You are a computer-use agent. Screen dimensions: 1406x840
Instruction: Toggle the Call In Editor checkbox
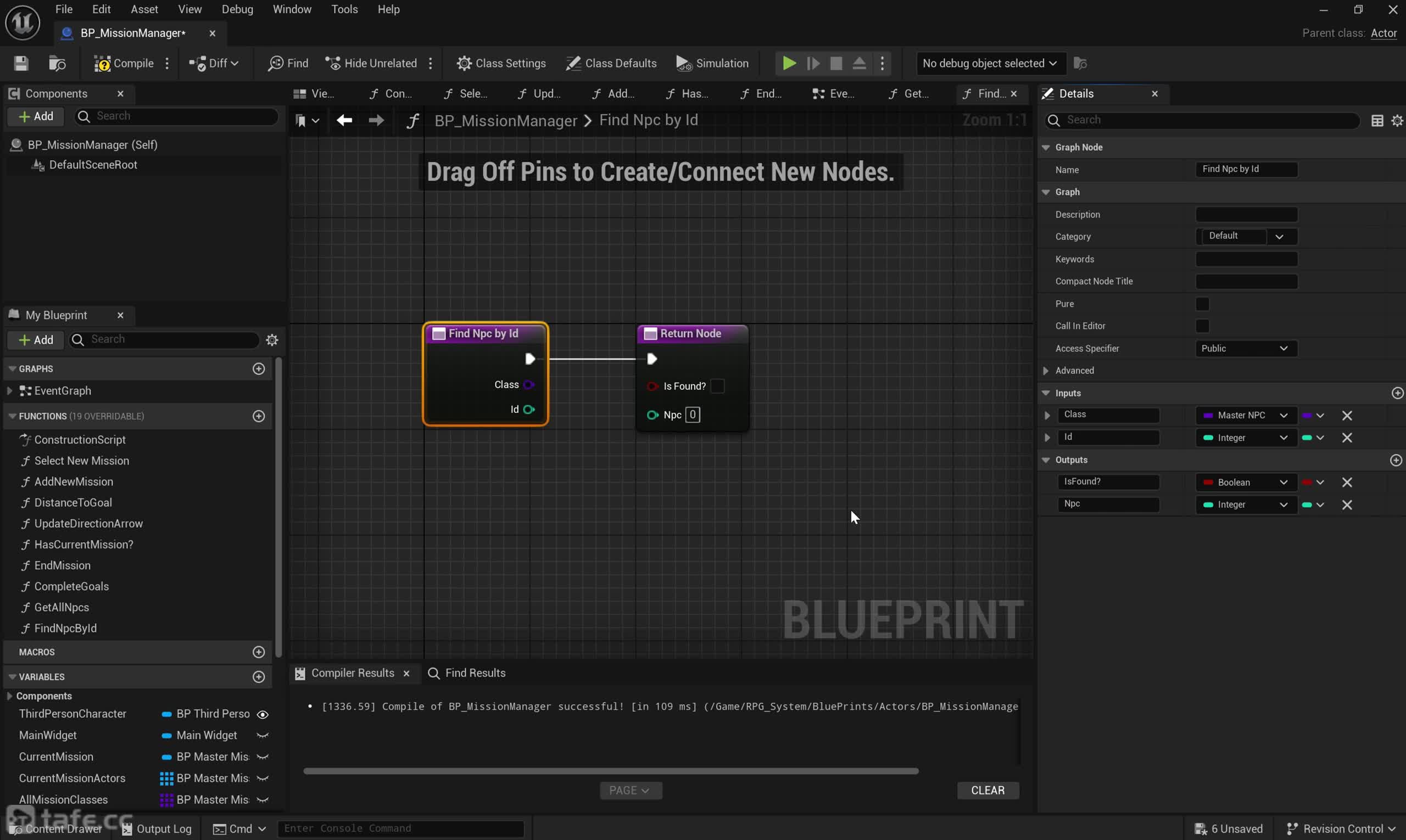pos(1202,327)
